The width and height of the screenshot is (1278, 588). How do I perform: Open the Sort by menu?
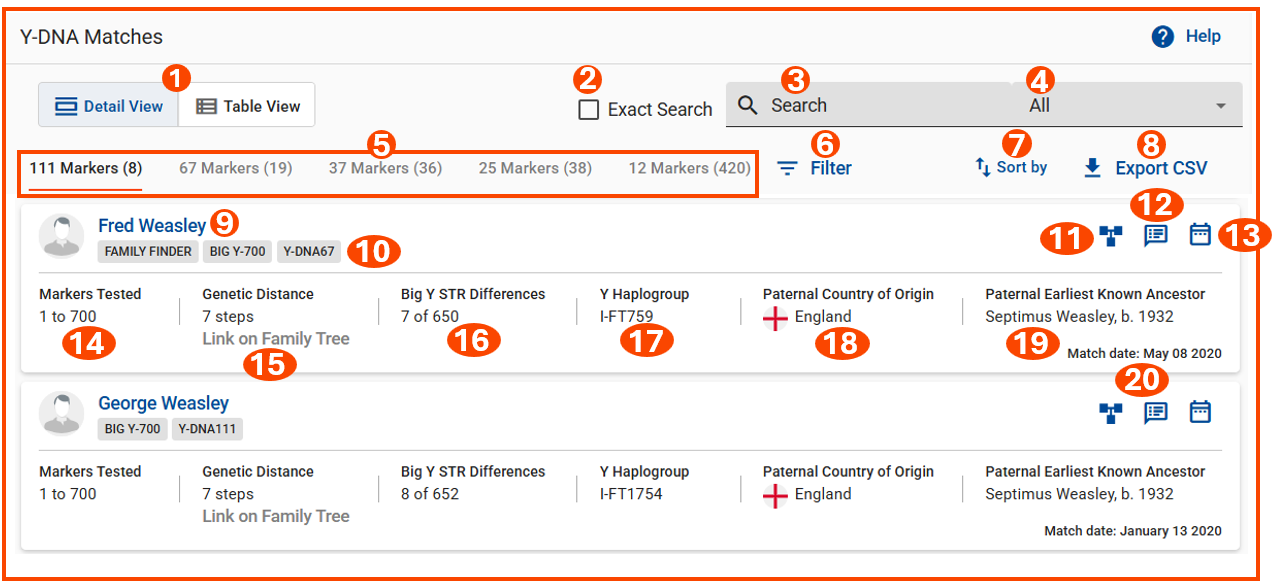1011,167
